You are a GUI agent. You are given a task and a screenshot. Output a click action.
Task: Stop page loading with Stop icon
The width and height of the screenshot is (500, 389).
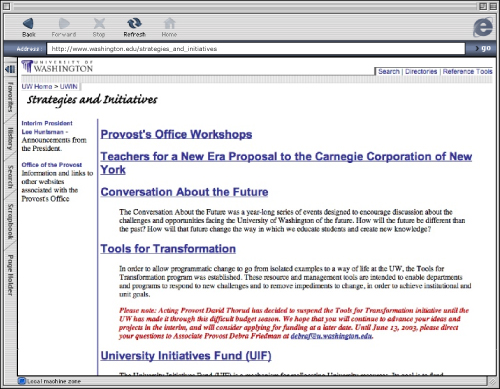pyautogui.click(x=99, y=24)
